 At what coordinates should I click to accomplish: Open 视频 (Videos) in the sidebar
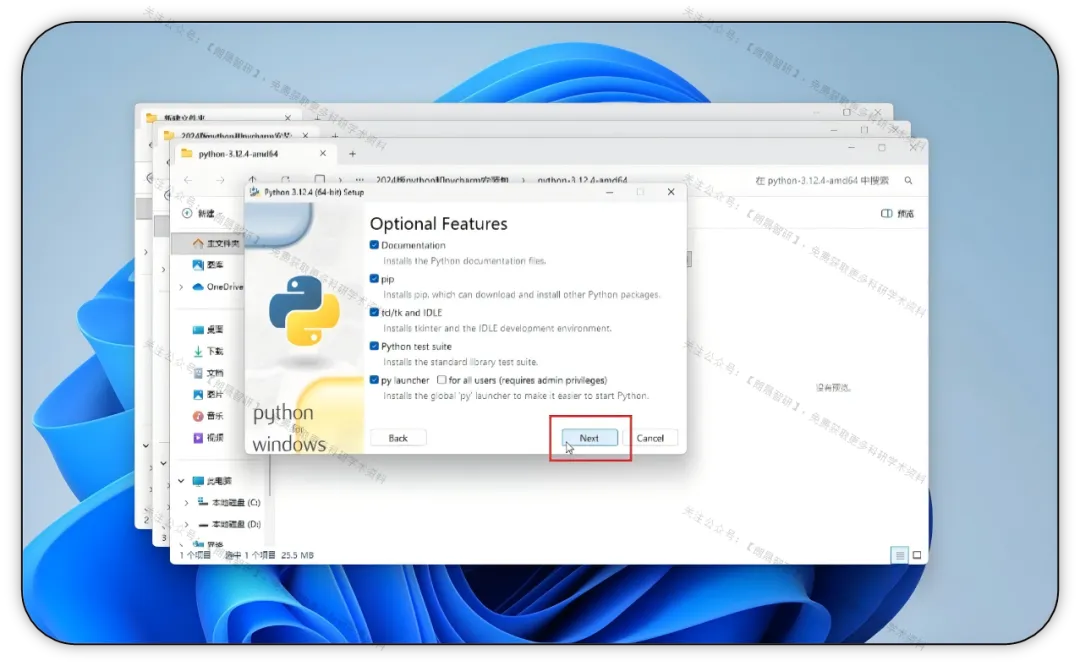coord(208,438)
